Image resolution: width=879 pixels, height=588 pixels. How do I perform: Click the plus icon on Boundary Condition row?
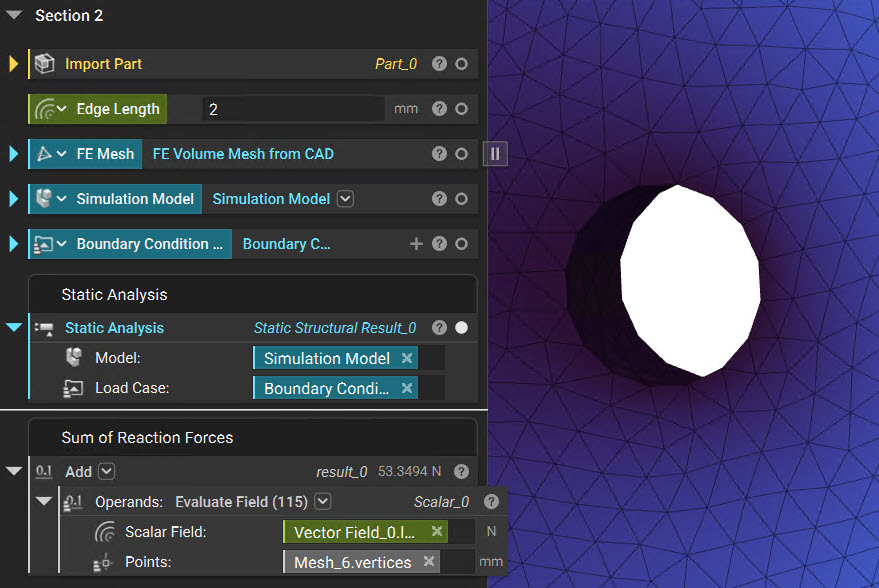[x=416, y=244]
